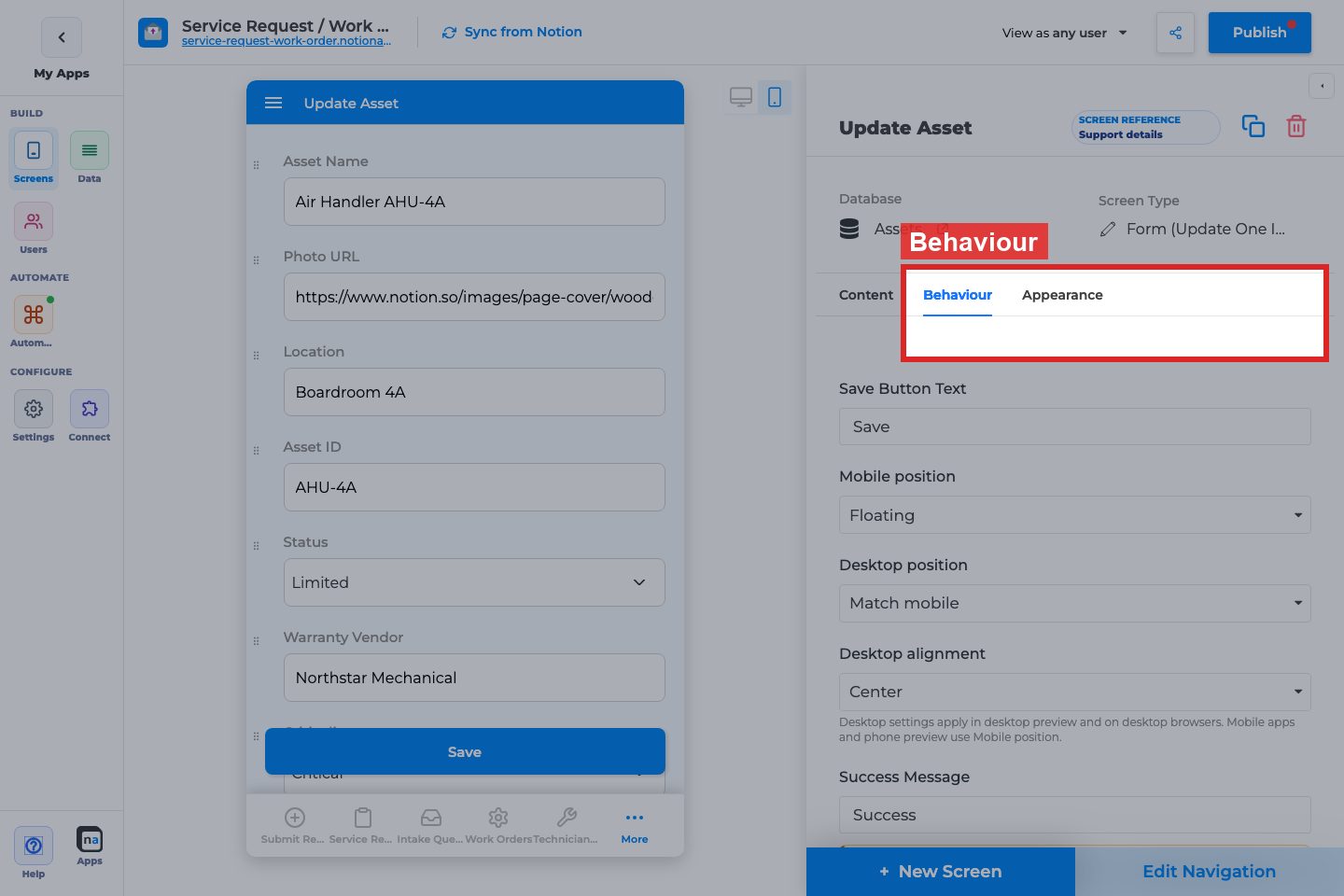Tap Submit Re... in preview navigation
The width and height of the screenshot is (1344, 896).
pos(293,827)
